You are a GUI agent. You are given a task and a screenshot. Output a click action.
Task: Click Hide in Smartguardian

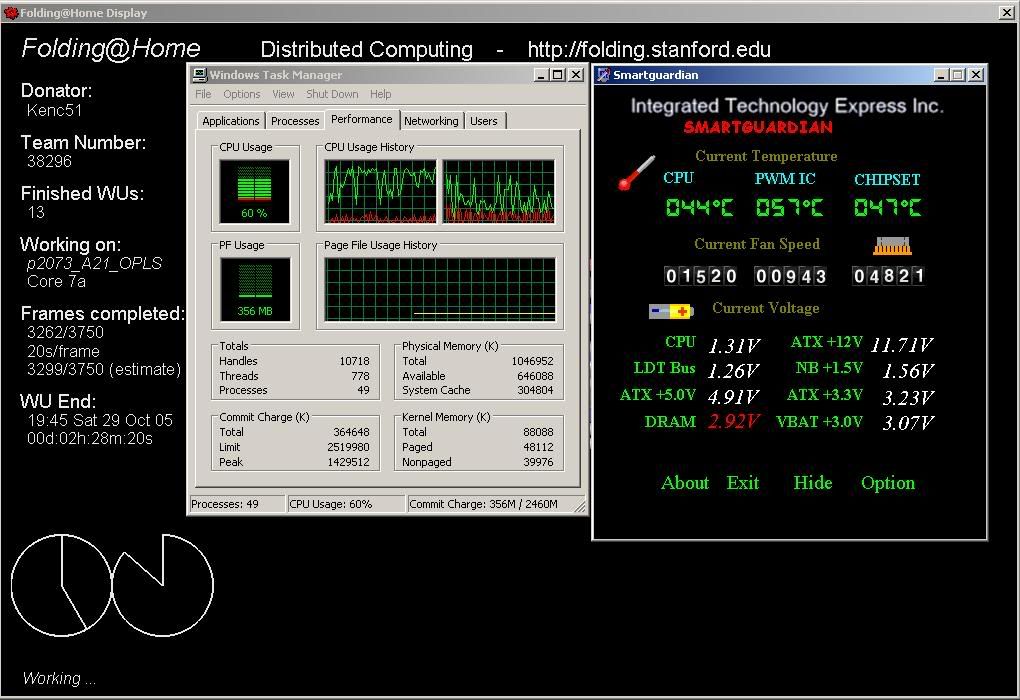click(812, 483)
